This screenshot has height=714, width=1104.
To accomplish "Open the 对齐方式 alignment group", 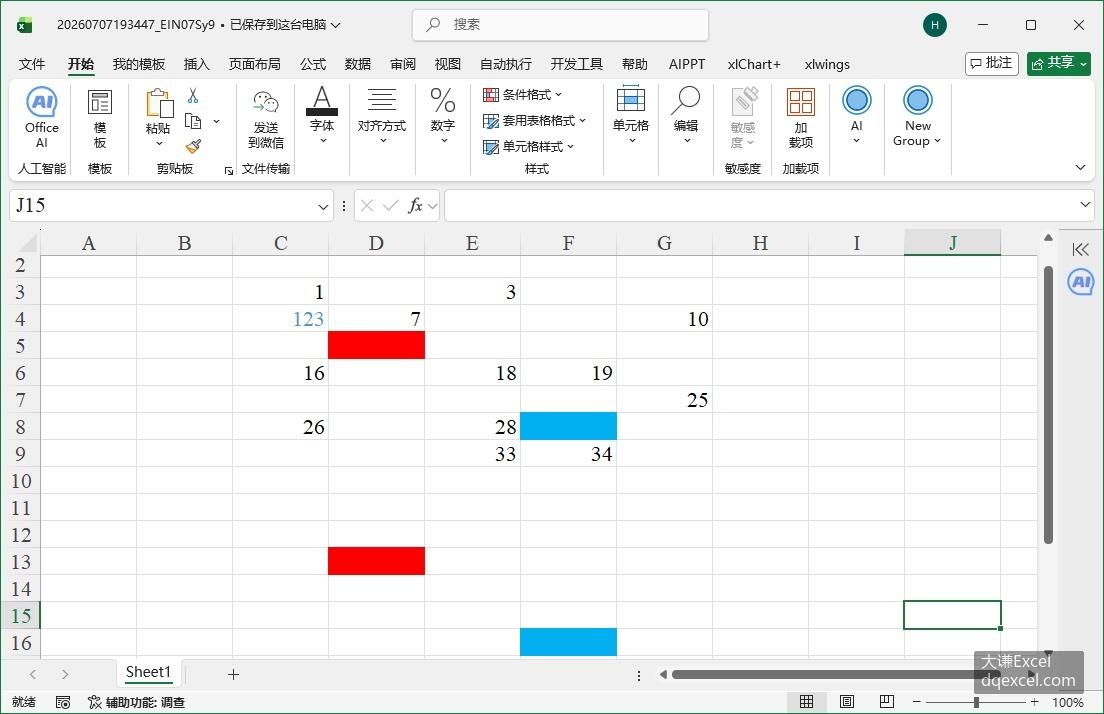I will (x=382, y=115).
